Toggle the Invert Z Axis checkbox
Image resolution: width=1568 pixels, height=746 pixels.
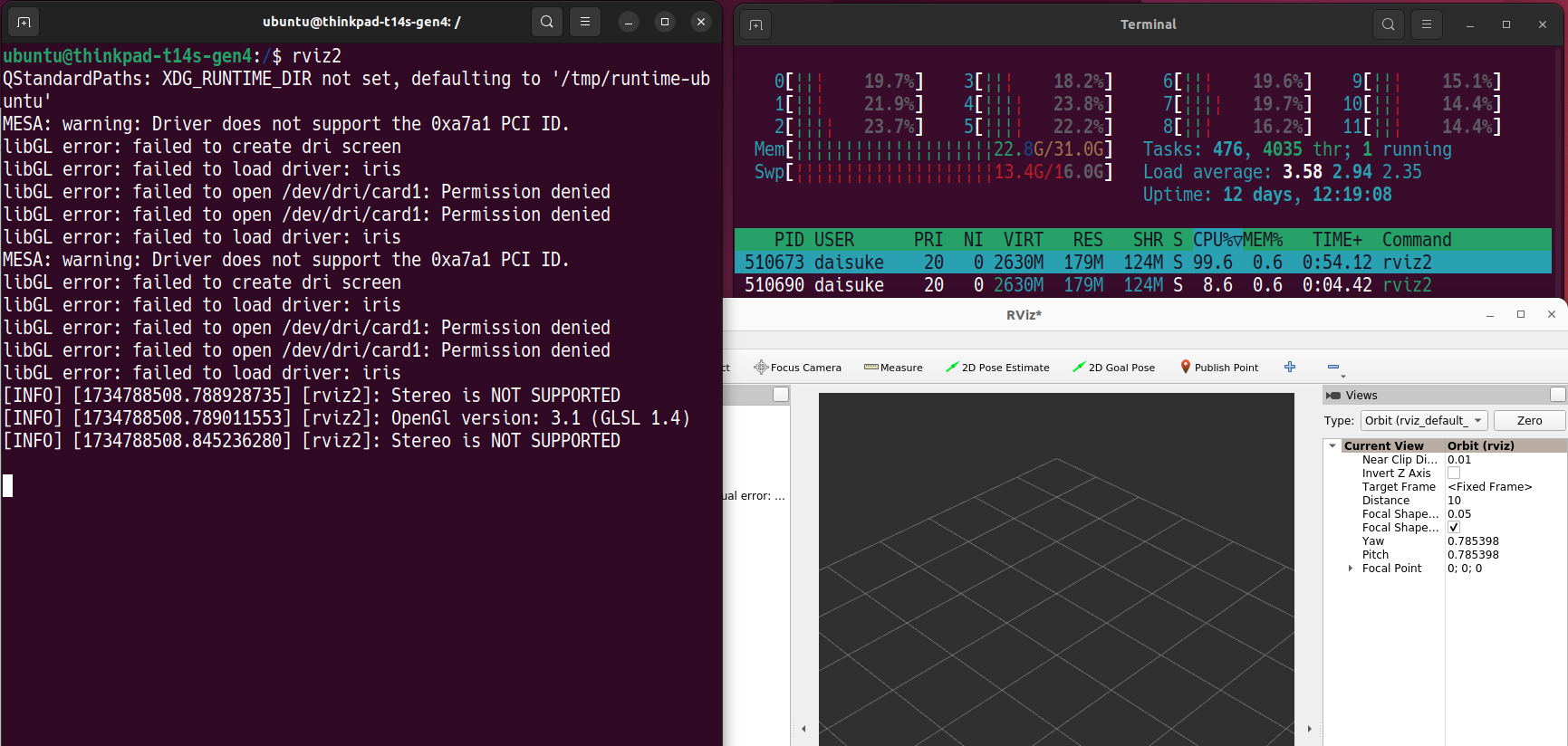pos(1454,473)
